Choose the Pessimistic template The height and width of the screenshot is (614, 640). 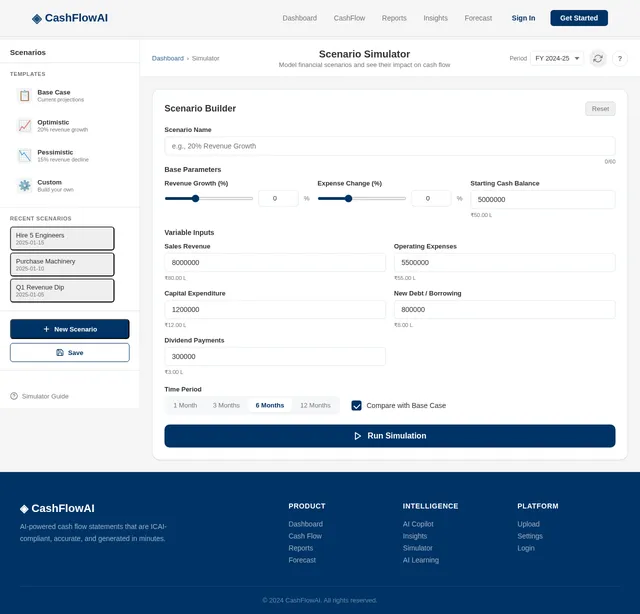[69, 156]
